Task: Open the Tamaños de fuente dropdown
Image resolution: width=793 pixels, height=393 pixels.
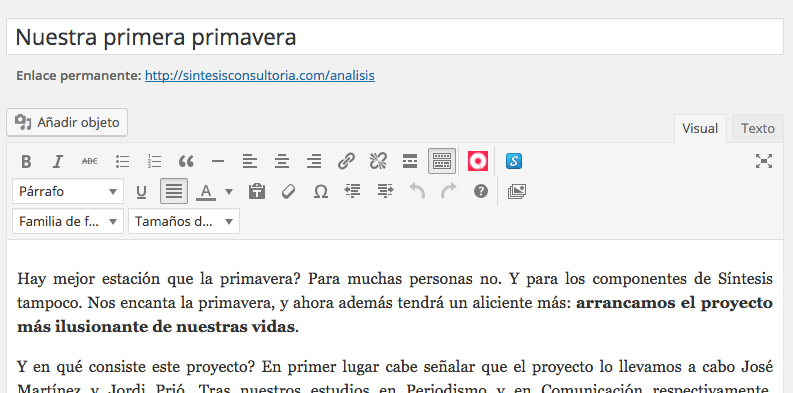Action: [184, 222]
